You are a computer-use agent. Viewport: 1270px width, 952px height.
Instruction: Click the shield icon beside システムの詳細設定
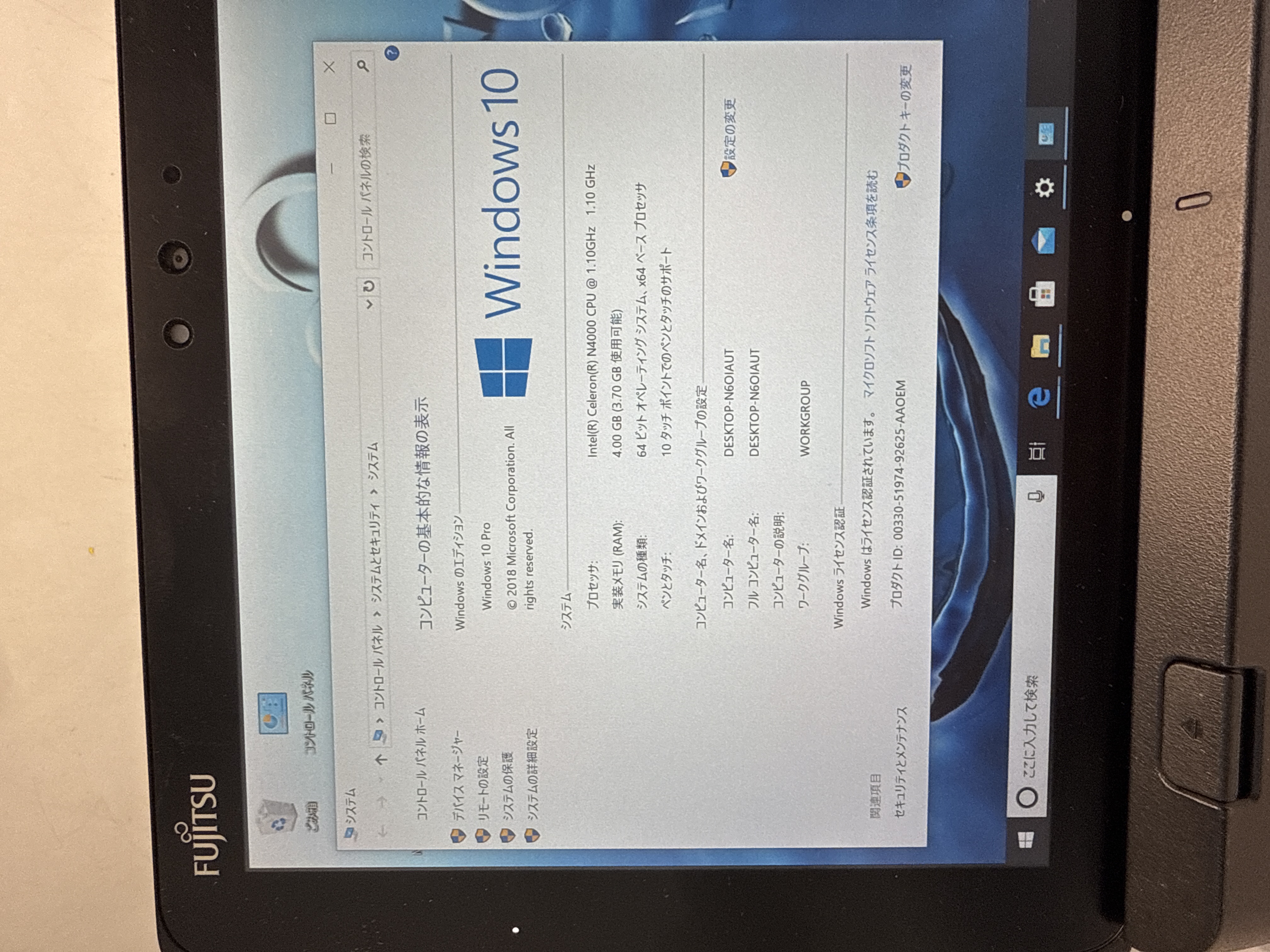pyautogui.click(x=532, y=835)
